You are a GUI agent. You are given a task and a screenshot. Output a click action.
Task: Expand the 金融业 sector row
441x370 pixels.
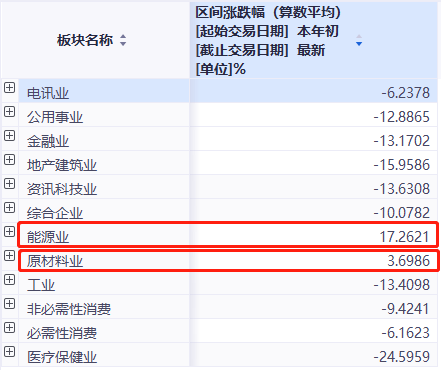tap(9, 136)
